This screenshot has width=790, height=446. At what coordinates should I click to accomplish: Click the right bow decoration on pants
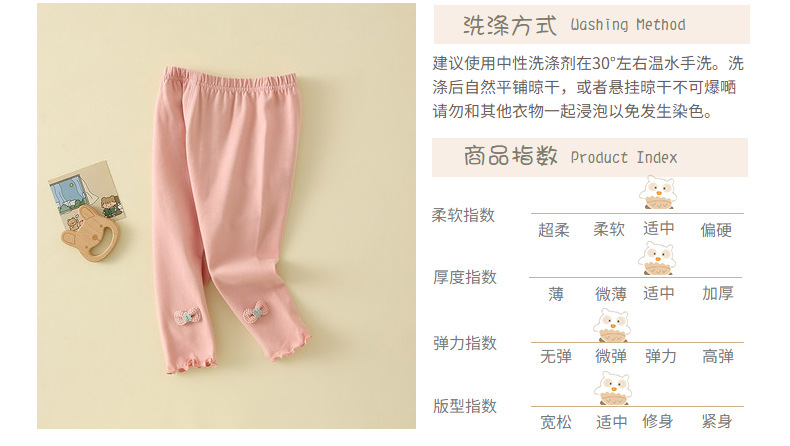tap(255, 311)
